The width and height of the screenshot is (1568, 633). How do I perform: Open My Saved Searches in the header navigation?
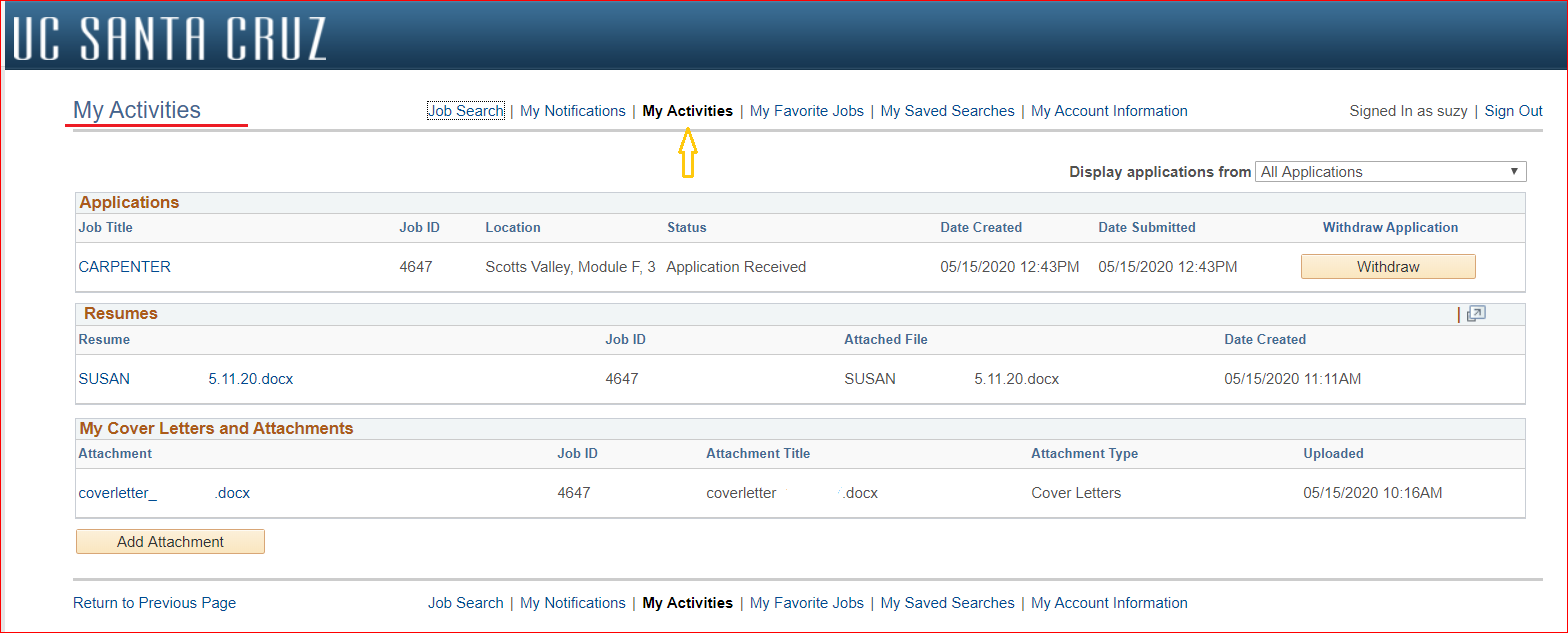click(x=948, y=111)
